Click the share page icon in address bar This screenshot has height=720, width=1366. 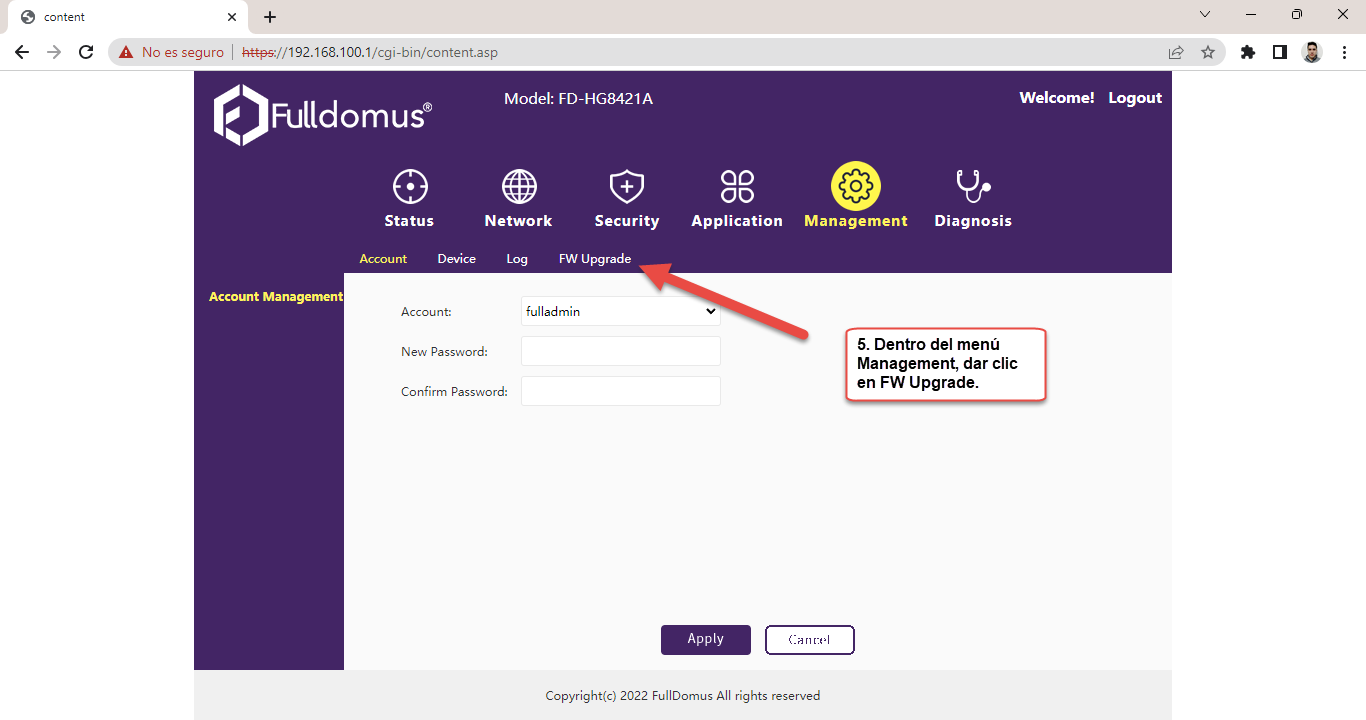(1176, 52)
